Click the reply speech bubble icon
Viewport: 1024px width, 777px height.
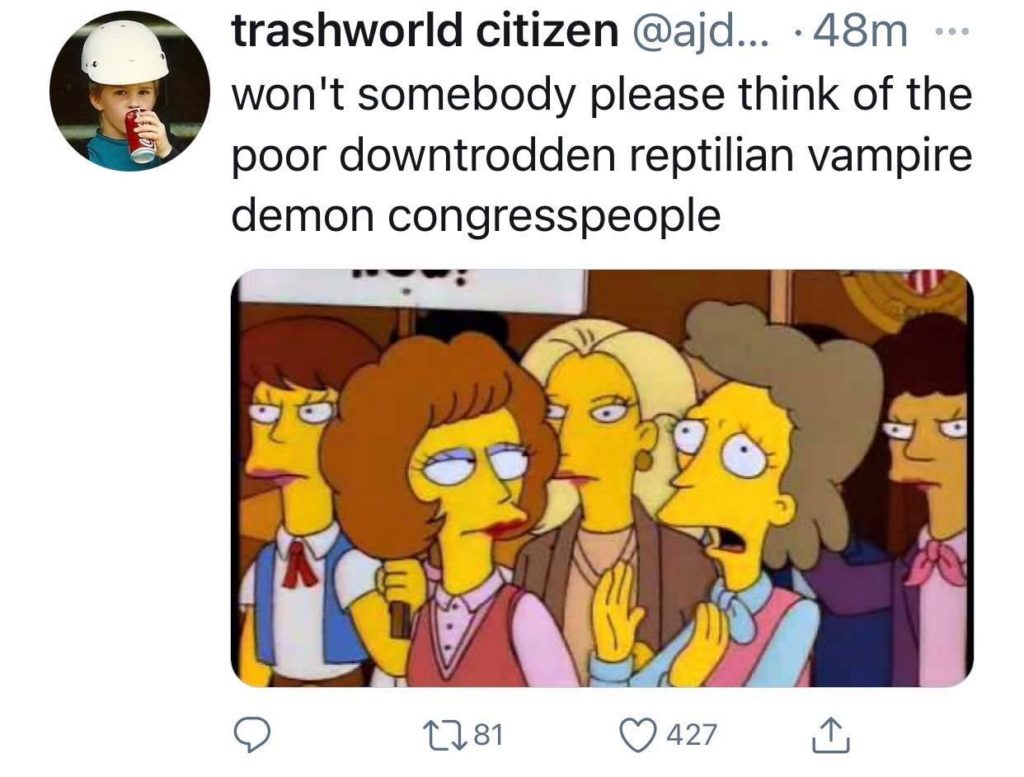253,735
